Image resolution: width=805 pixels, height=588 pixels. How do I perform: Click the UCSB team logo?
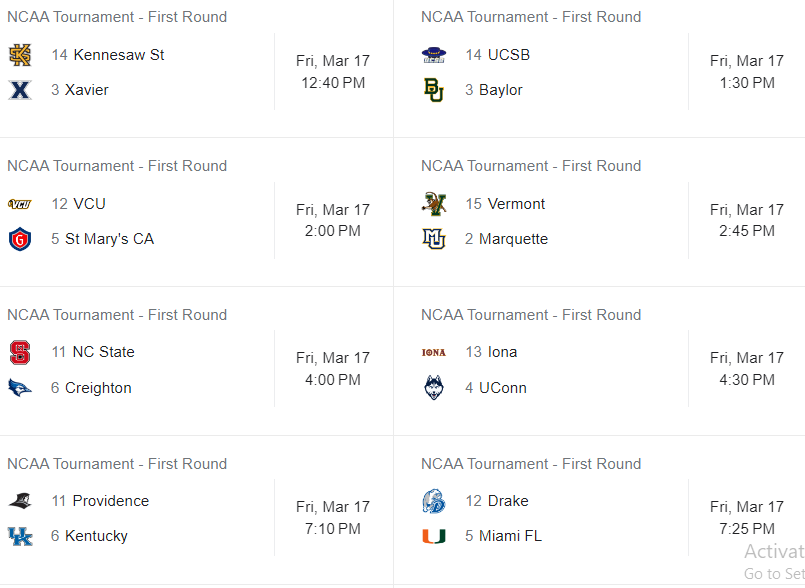coord(434,55)
